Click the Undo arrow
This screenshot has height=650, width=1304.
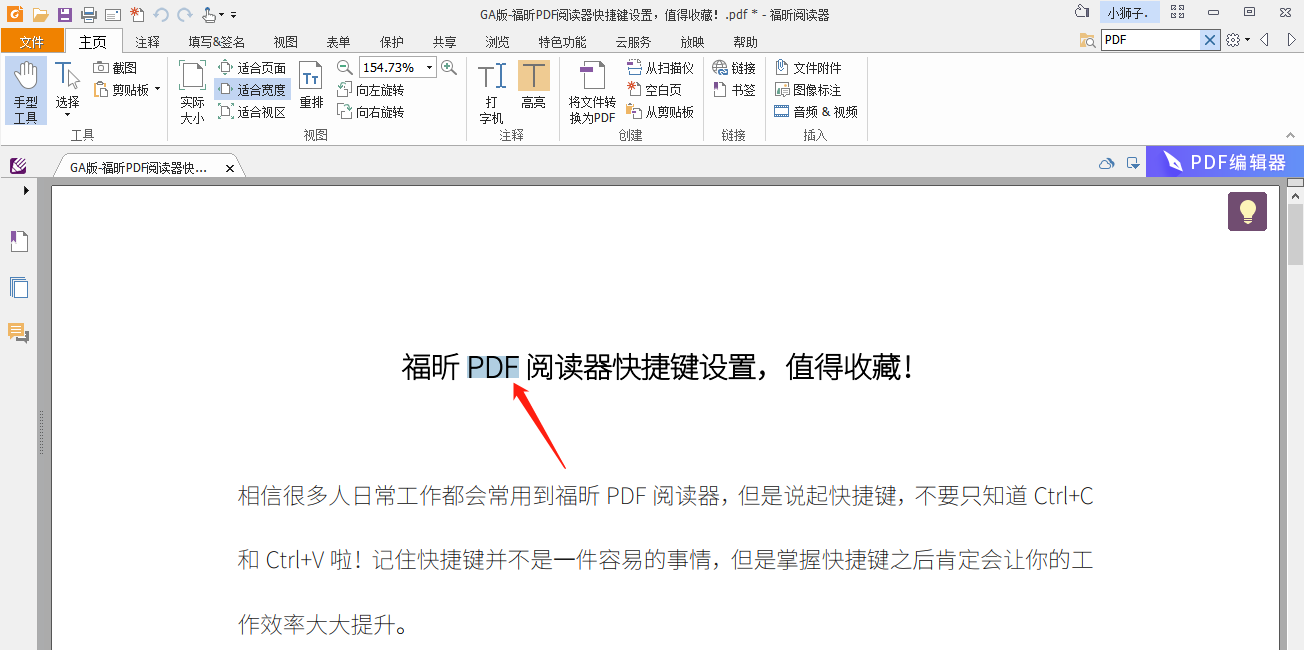pos(161,14)
